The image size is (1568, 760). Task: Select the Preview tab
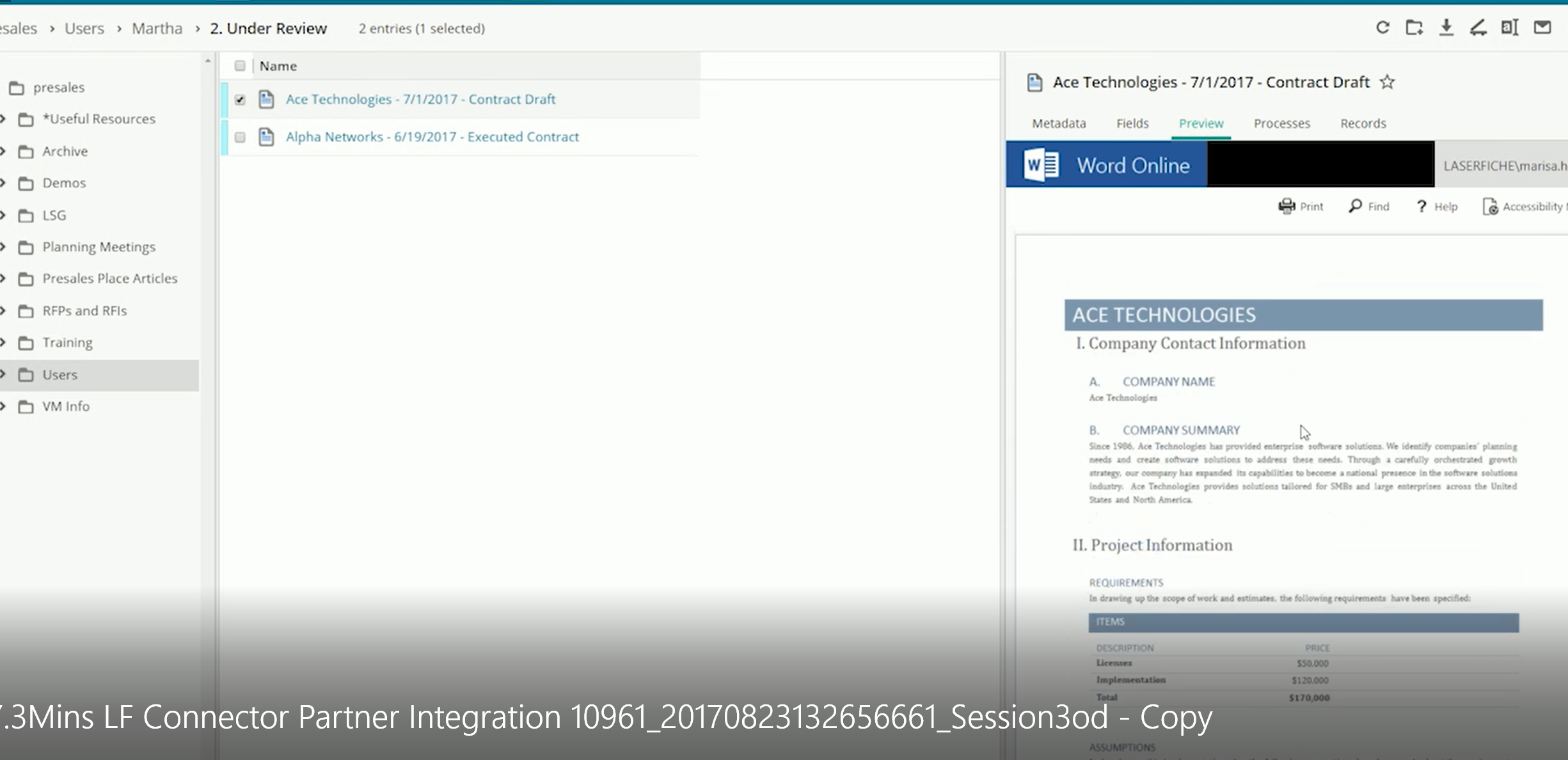tap(1201, 123)
